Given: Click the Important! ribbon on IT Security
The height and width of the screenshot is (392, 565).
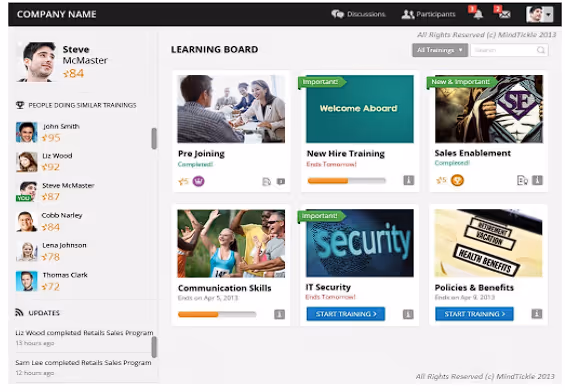Looking at the screenshot, I should click(x=321, y=216).
